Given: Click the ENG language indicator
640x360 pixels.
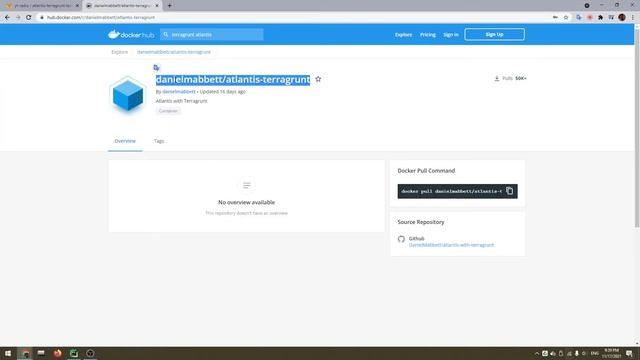Looking at the screenshot, I should pyautogui.click(x=595, y=353).
